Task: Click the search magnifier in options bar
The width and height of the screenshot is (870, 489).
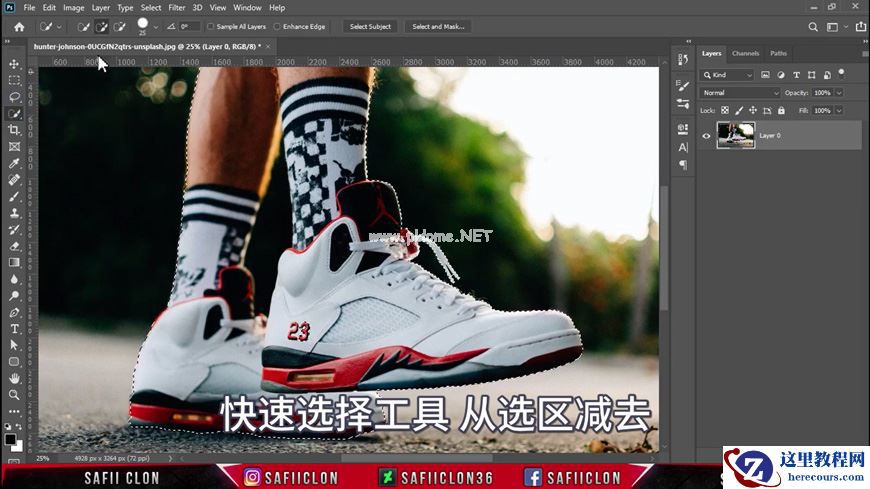Action: tap(813, 27)
